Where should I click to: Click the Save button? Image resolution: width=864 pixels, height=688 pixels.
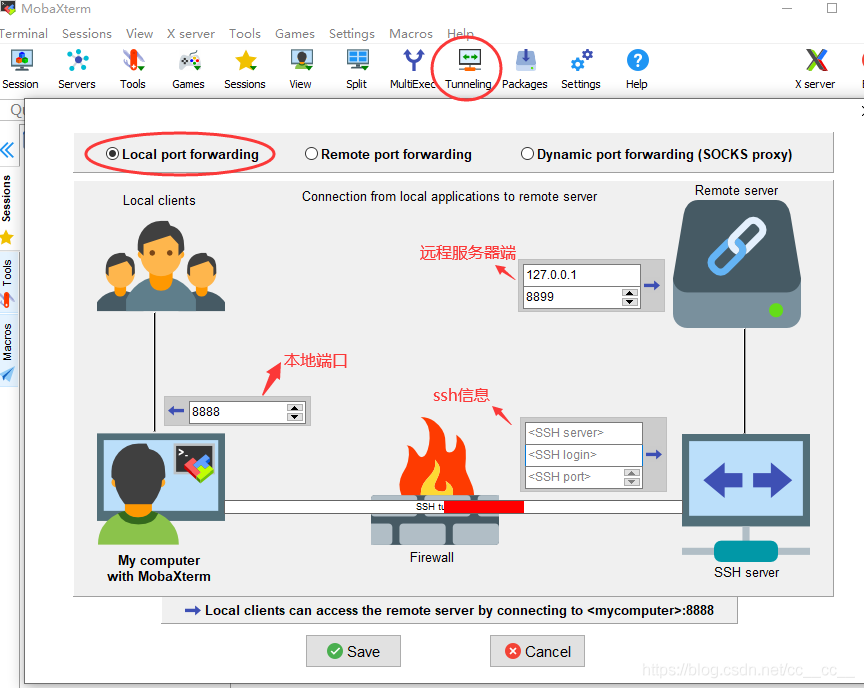pos(353,651)
